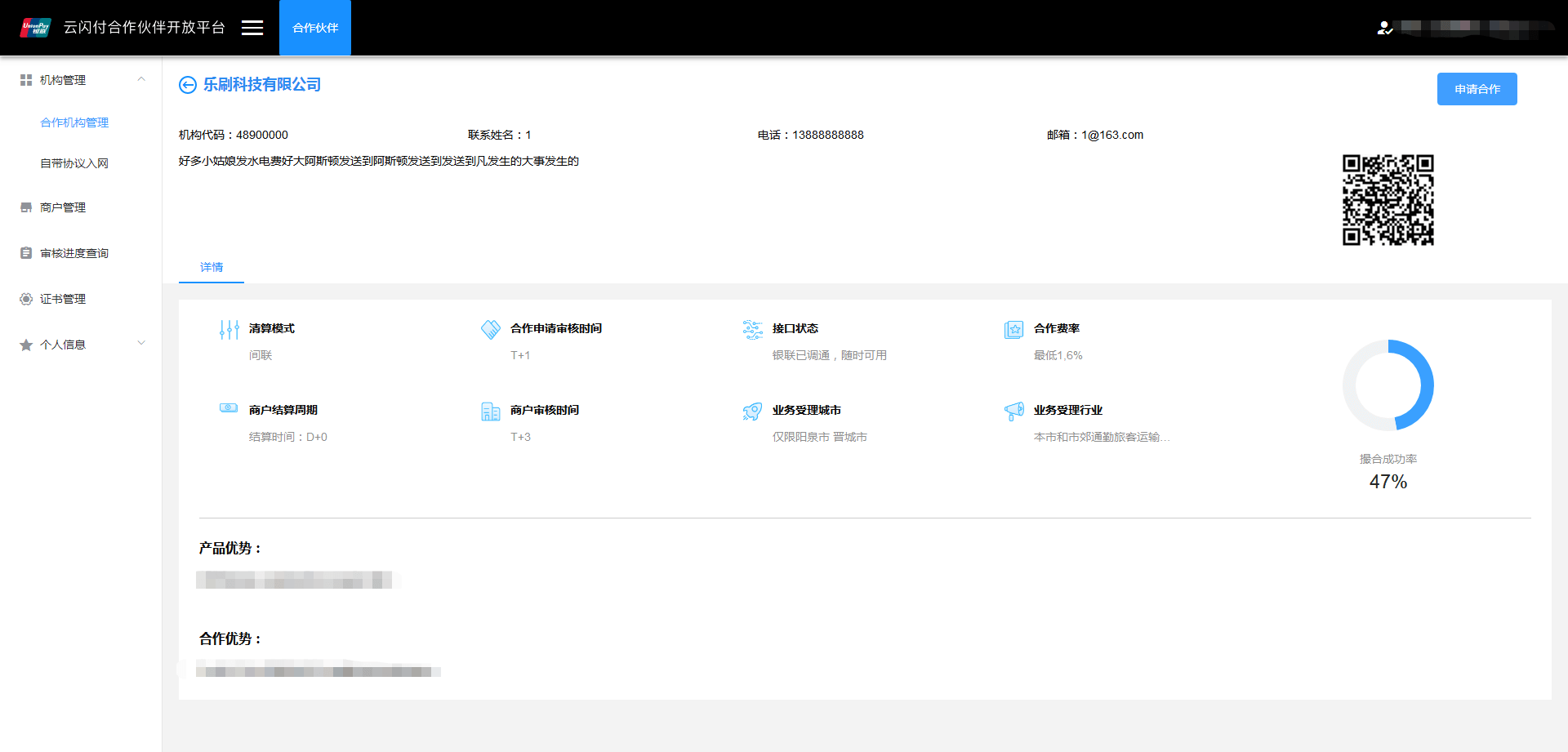Collapse the 机构管理 menu chevron
Image resolution: width=1568 pixels, height=752 pixels.
click(x=141, y=80)
